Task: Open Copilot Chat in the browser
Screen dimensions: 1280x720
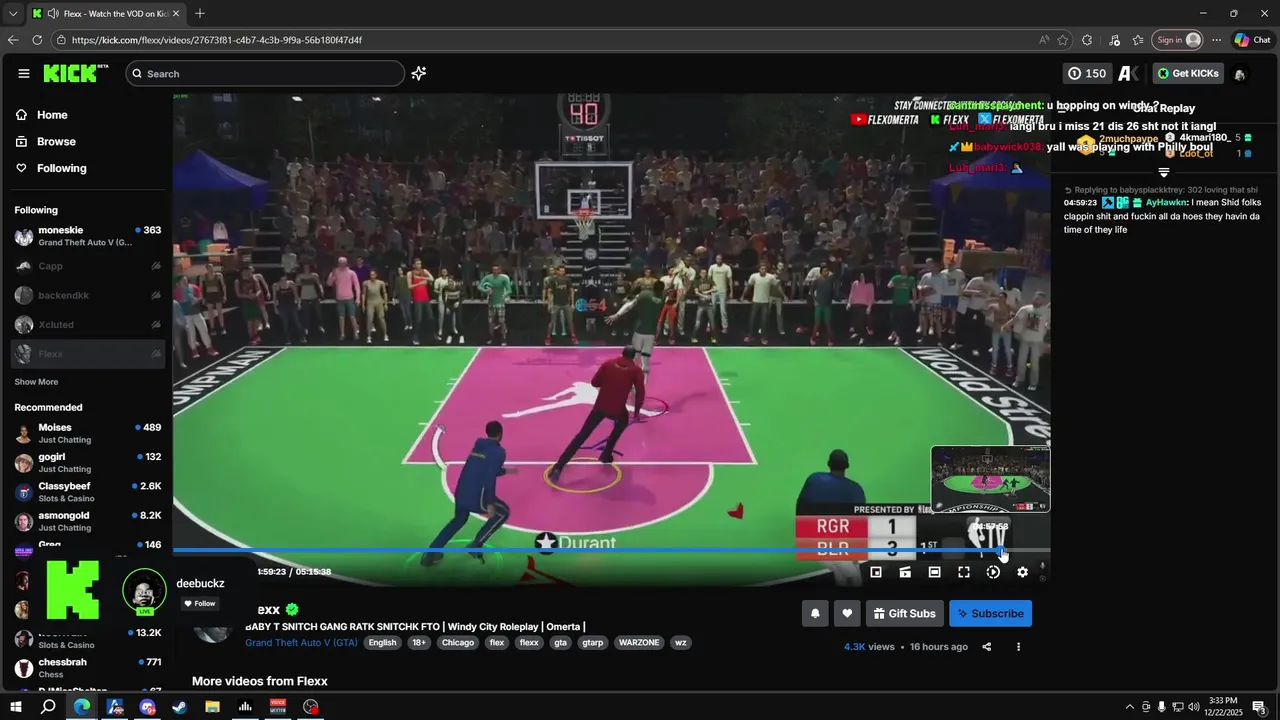Action: [x=1252, y=40]
